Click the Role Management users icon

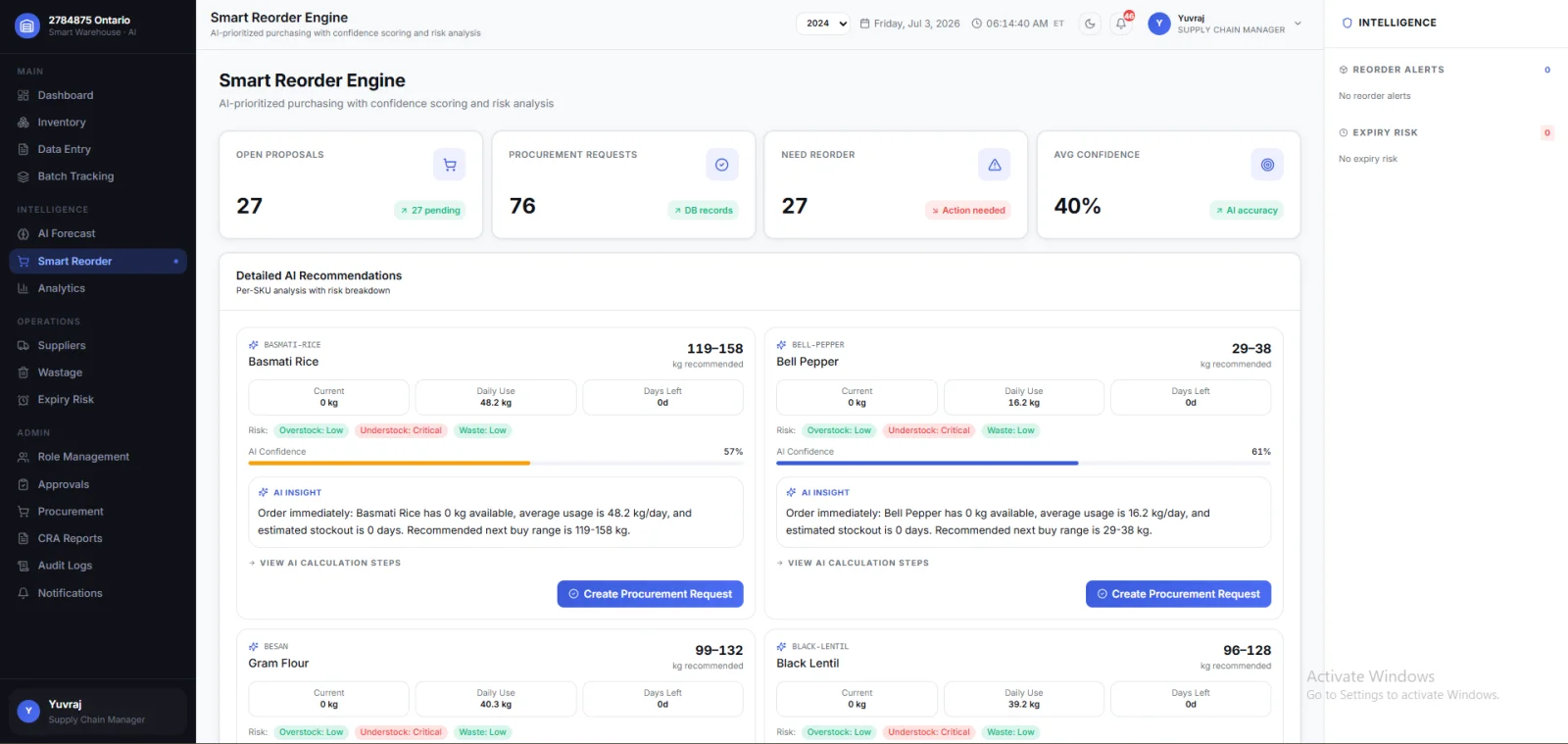coord(24,457)
